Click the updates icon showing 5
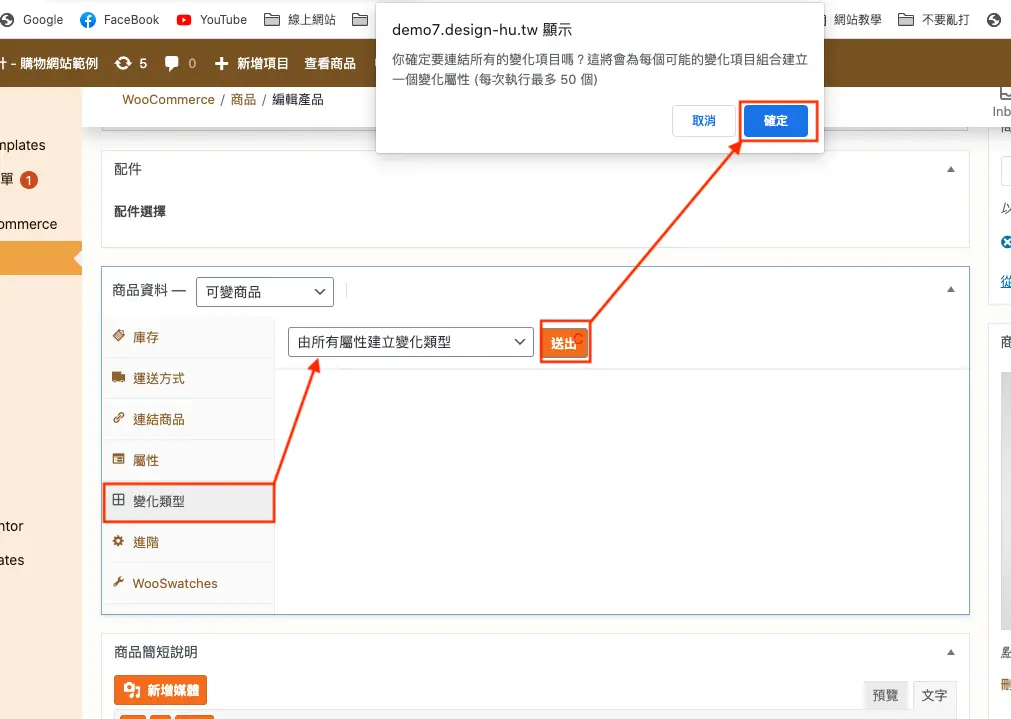Viewport: 1011px width, 719px height. pyautogui.click(x=123, y=63)
